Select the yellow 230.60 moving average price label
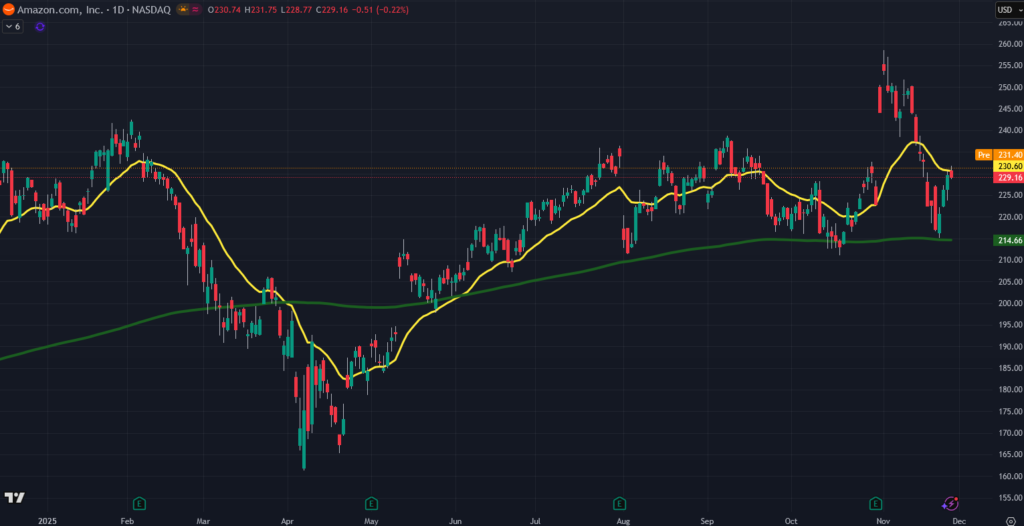Image resolution: width=1024 pixels, height=526 pixels. 1008,167
